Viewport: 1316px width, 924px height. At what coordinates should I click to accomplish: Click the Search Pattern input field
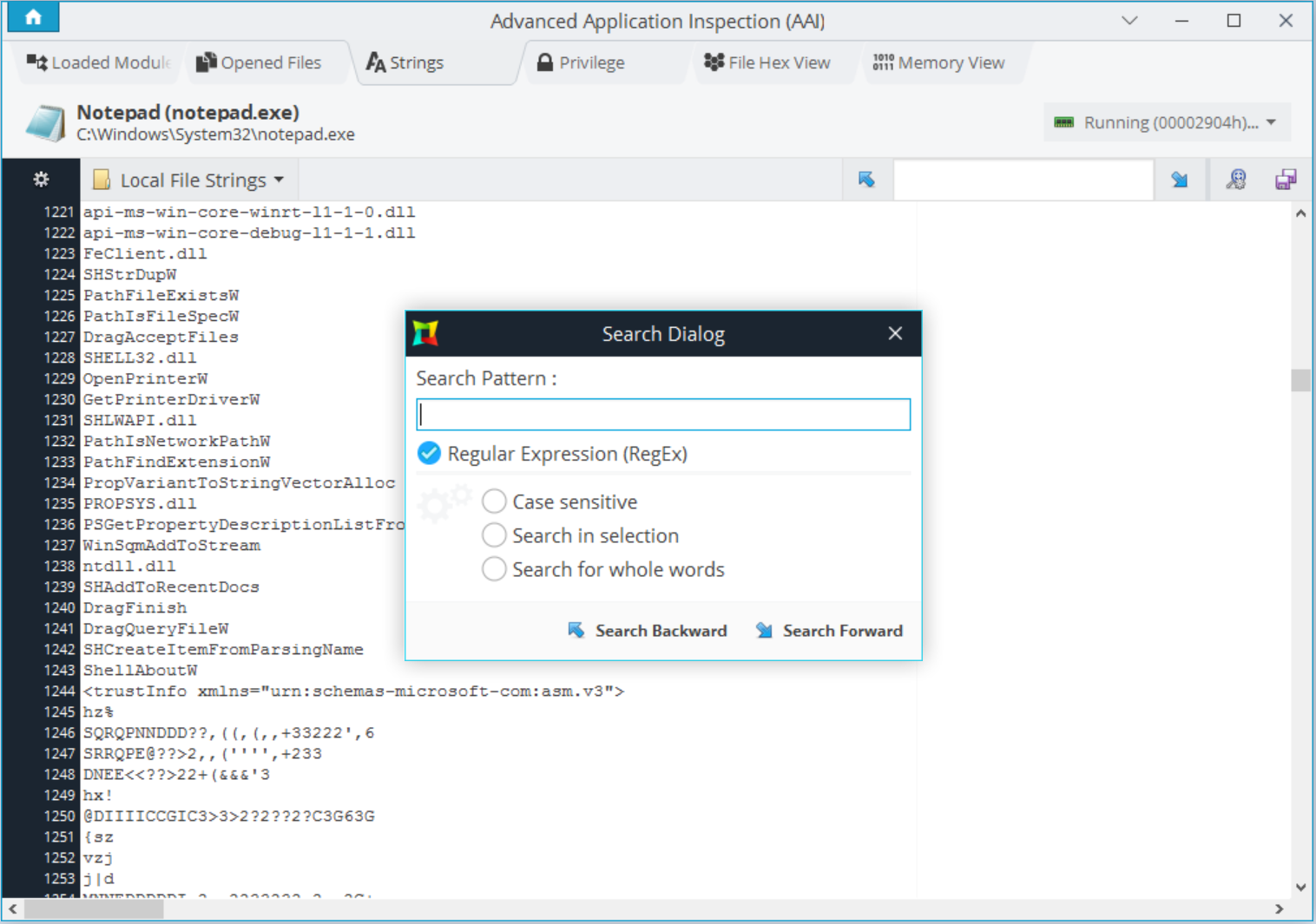coord(663,415)
